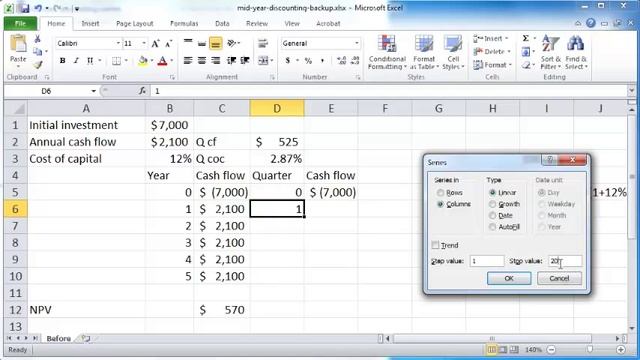
Task: Enable the Trend checkbox
Action: point(436,245)
